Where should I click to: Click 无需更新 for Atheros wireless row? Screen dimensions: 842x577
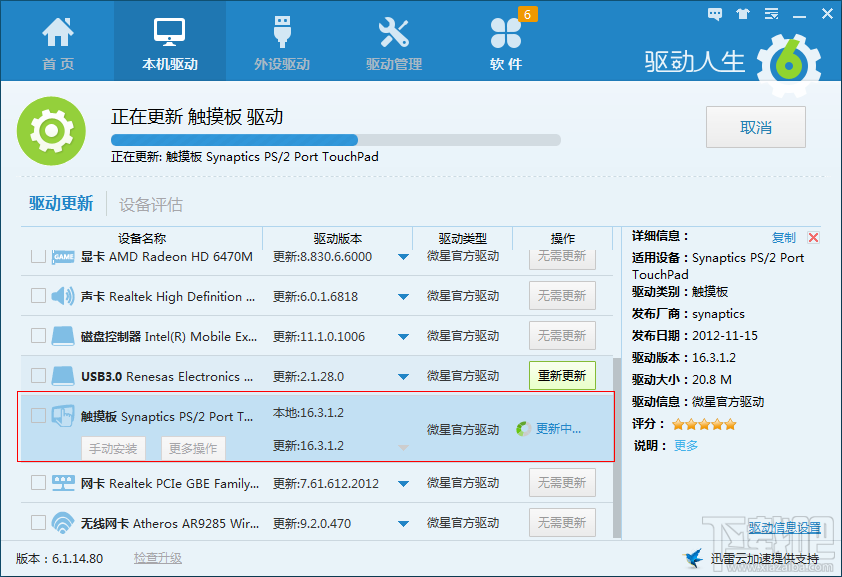[562, 522]
